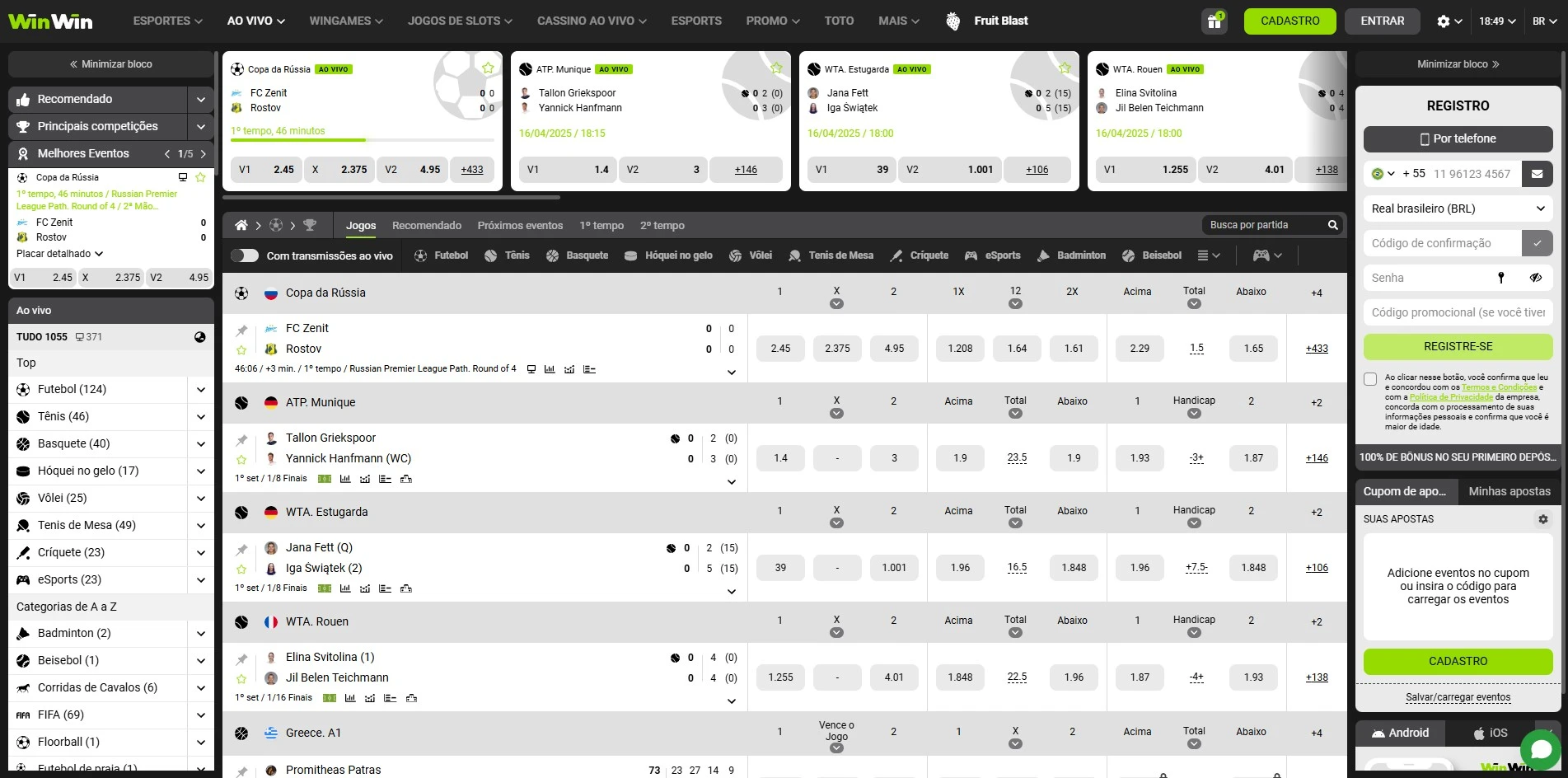Show password with the eye icon
1568x778 pixels.
1535,278
